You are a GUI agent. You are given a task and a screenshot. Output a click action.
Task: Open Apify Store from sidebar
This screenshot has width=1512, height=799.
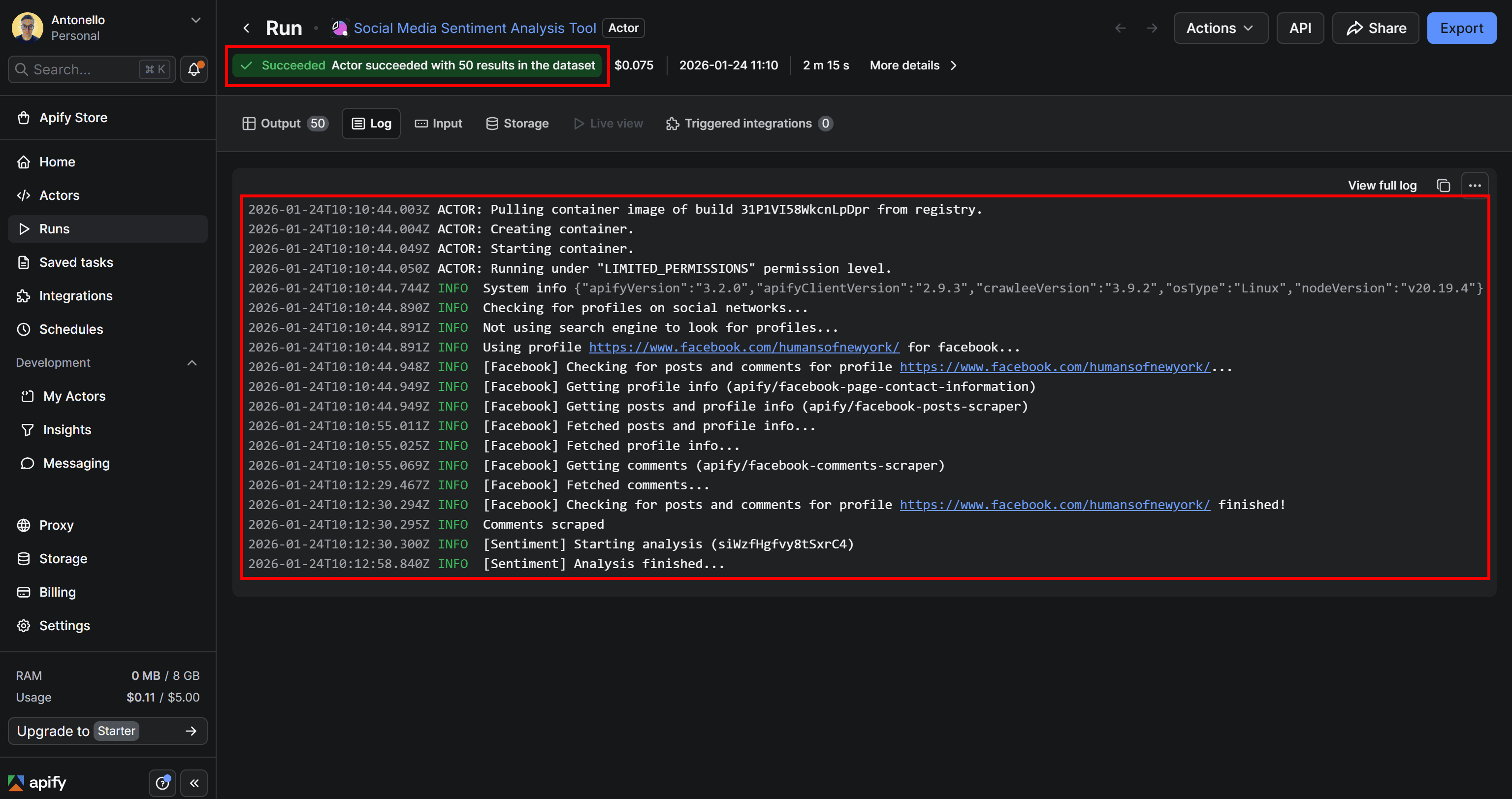[x=73, y=118]
